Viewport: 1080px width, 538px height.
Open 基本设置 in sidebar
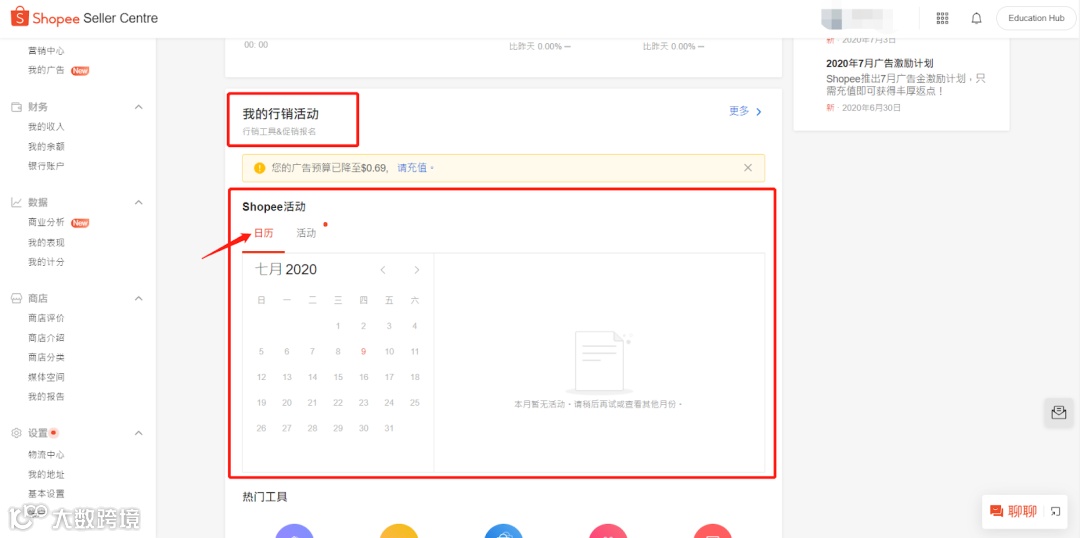pos(46,494)
